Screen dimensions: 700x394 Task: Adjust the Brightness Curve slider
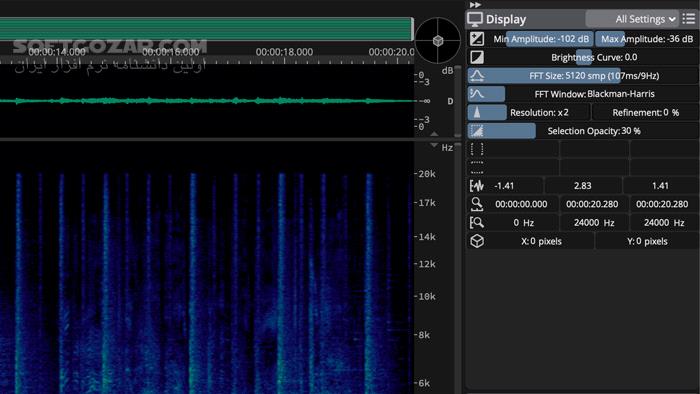pyautogui.click(x=593, y=57)
